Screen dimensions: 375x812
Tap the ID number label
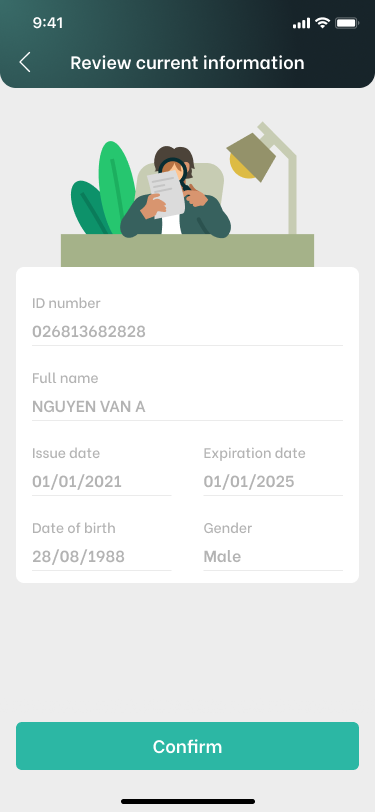(x=66, y=303)
